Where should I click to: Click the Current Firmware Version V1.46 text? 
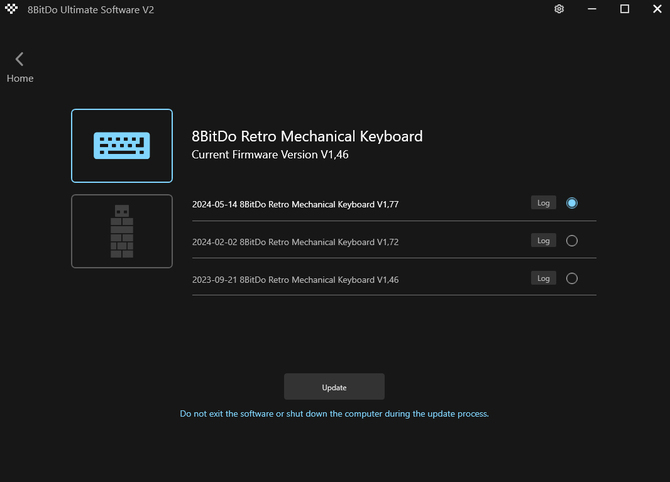[270, 155]
